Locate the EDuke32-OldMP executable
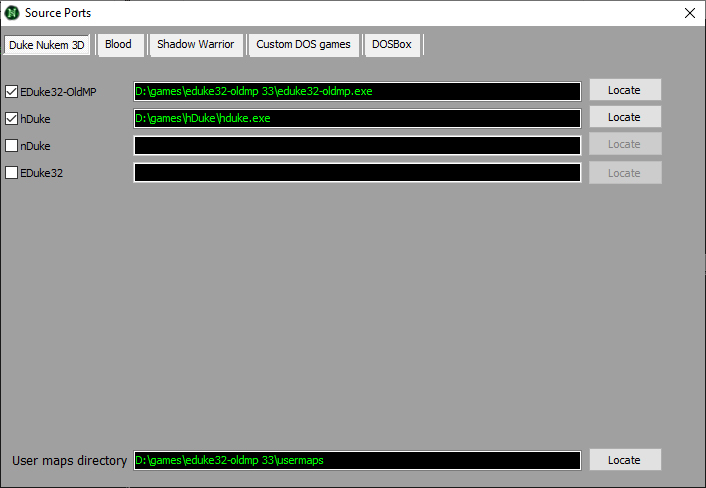The width and height of the screenshot is (706, 488). [x=625, y=90]
